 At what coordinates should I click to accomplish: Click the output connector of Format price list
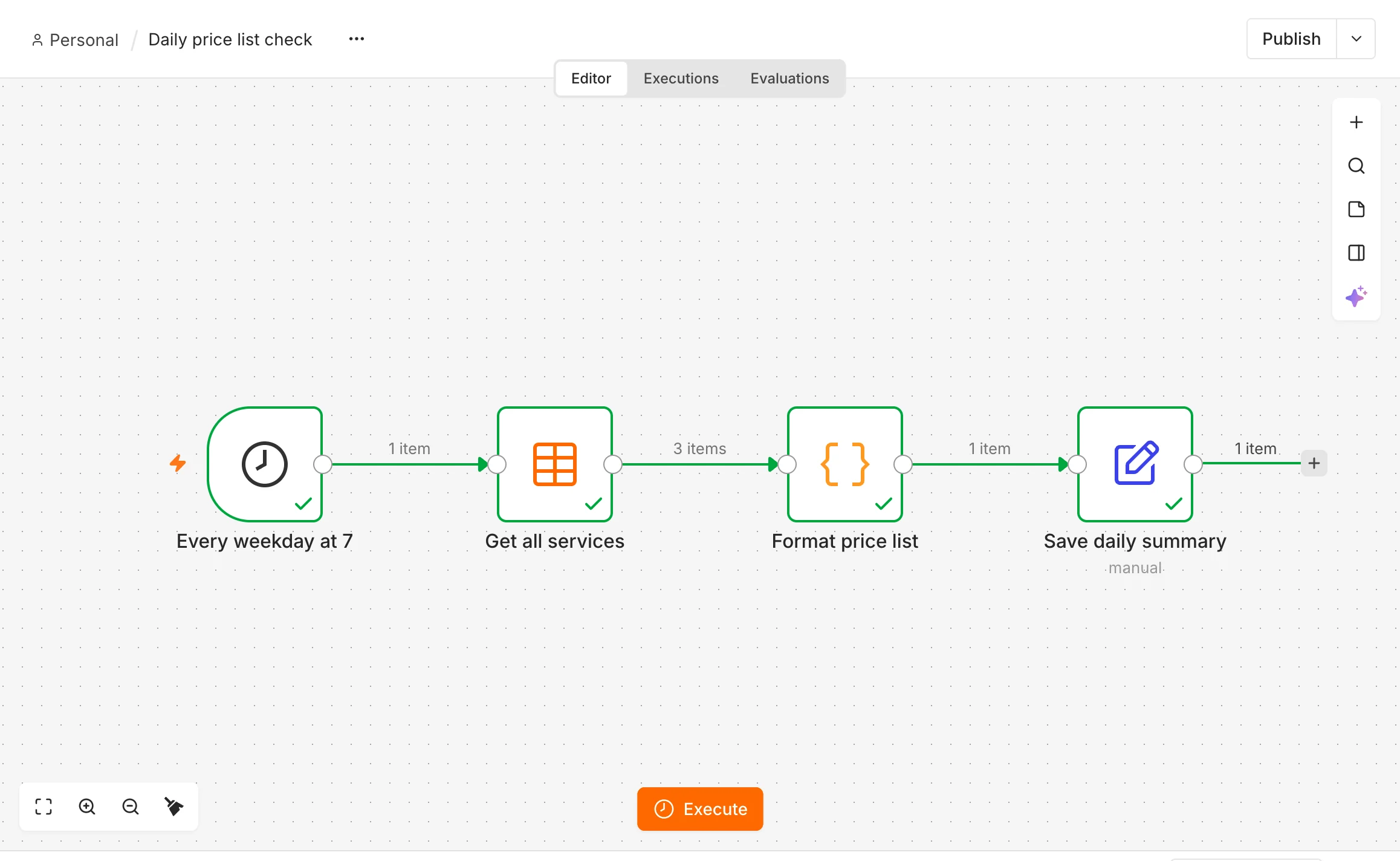pos(903,464)
